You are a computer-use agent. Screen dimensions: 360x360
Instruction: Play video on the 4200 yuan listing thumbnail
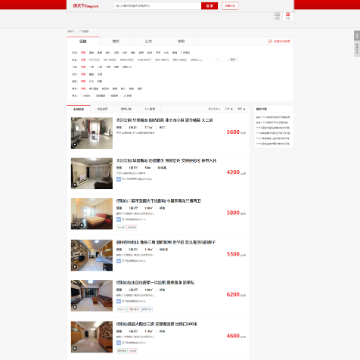coord(75,185)
